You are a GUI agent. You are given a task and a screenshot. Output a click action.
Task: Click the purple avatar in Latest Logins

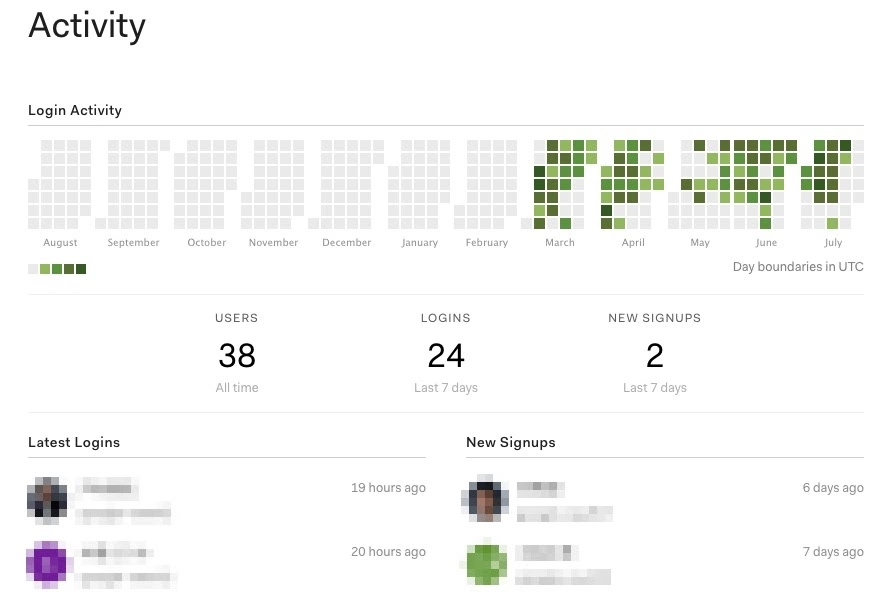[x=46, y=562]
